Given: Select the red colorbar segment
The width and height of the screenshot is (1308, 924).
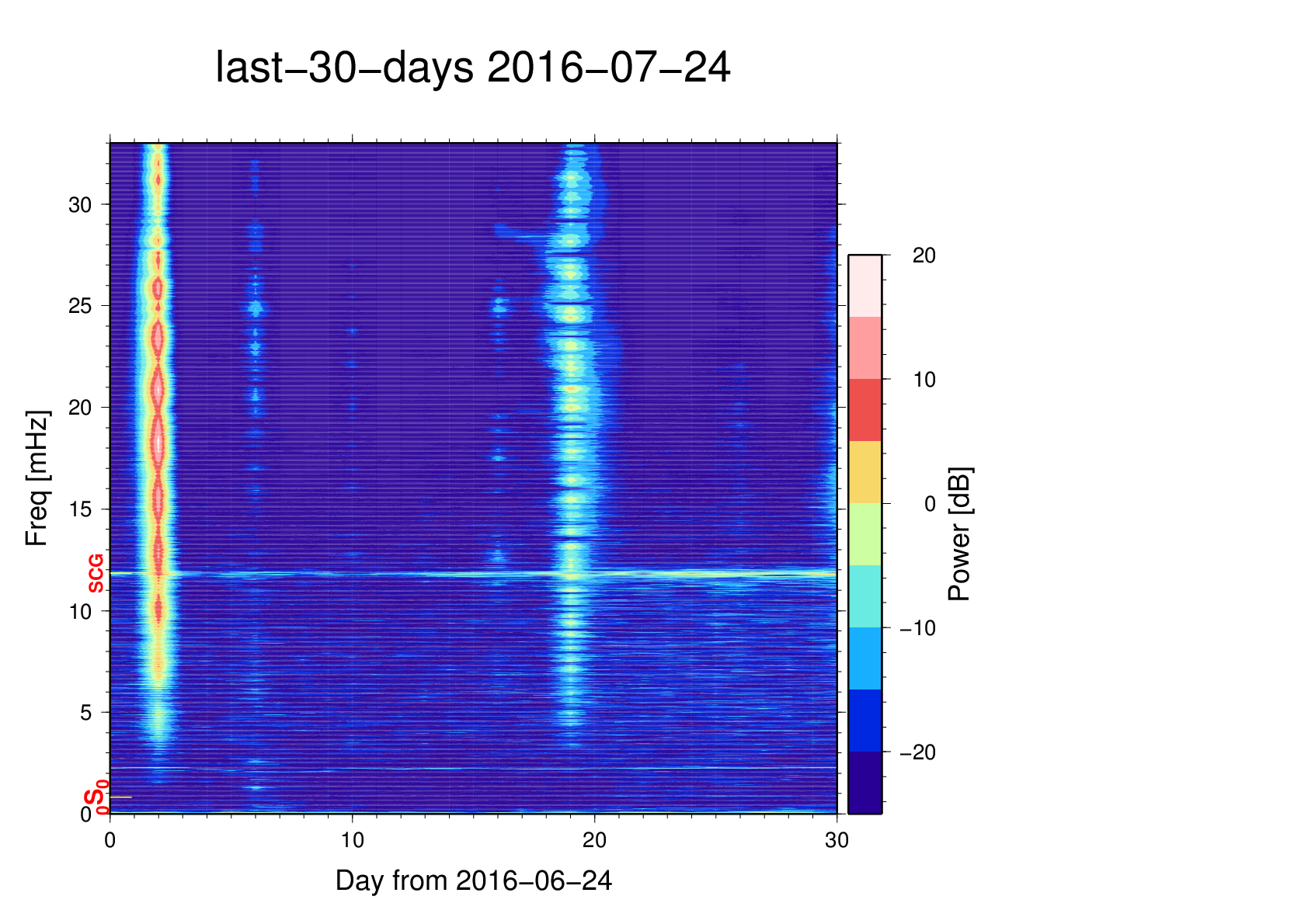Looking at the screenshot, I should (x=864, y=410).
